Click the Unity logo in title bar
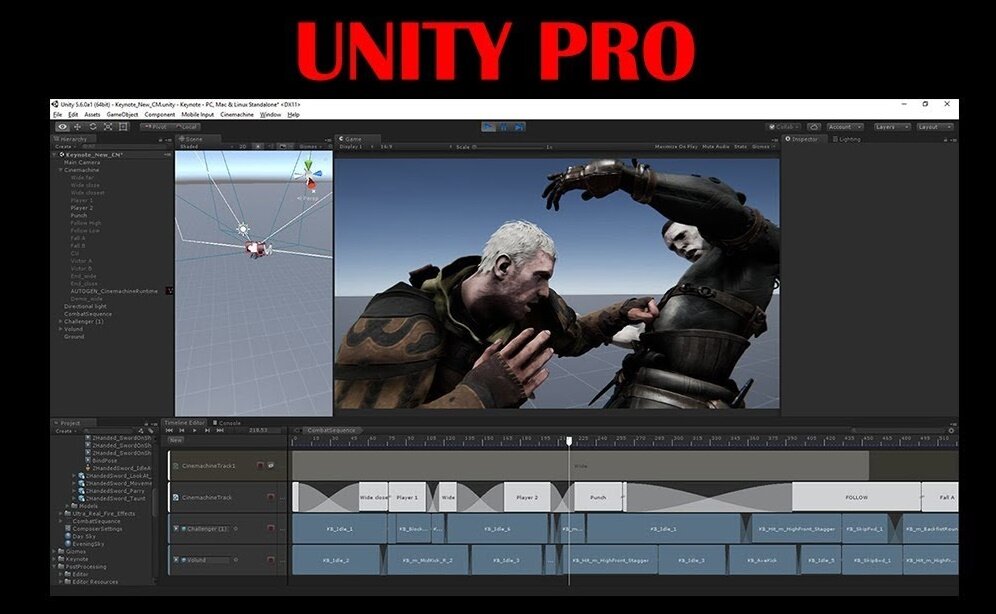The height and width of the screenshot is (614, 996). pos(55,104)
